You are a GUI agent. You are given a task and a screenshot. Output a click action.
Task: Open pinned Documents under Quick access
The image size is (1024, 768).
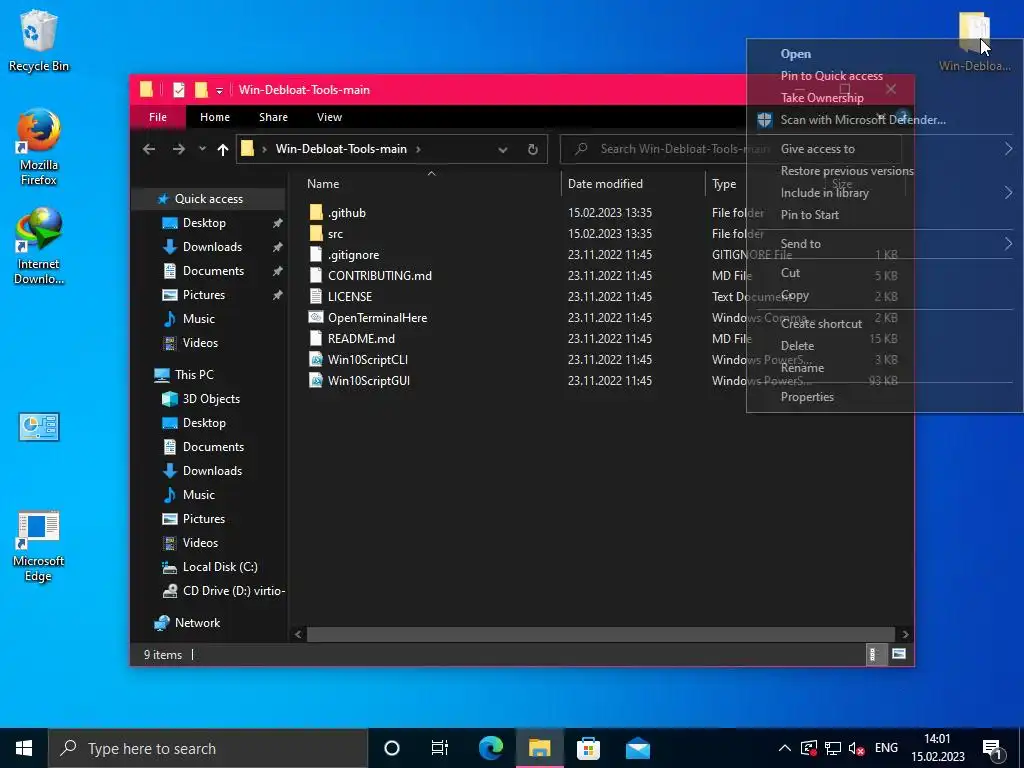point(213,270)
